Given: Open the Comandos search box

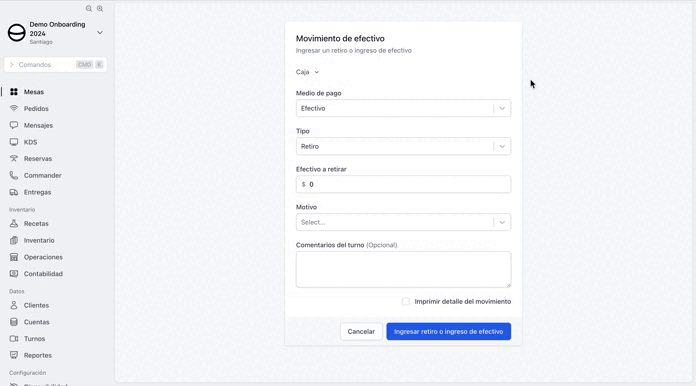Looking at the screenshot, I should point(55,65).
